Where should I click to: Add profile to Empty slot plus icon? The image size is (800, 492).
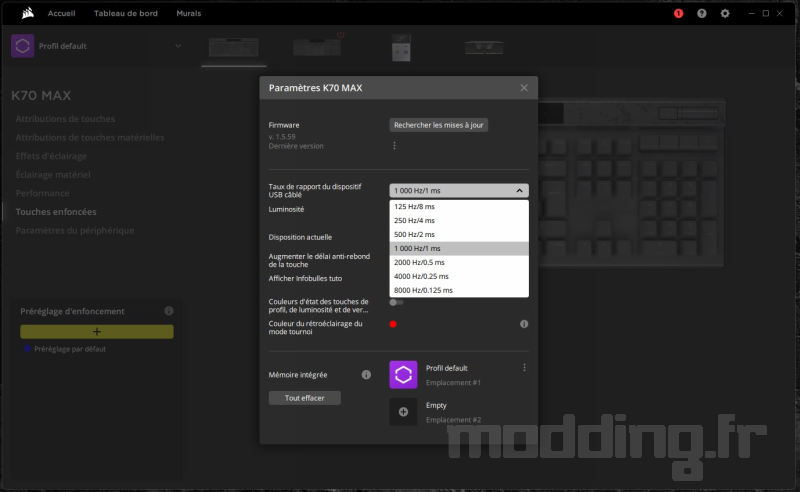[x=403, y=412]
